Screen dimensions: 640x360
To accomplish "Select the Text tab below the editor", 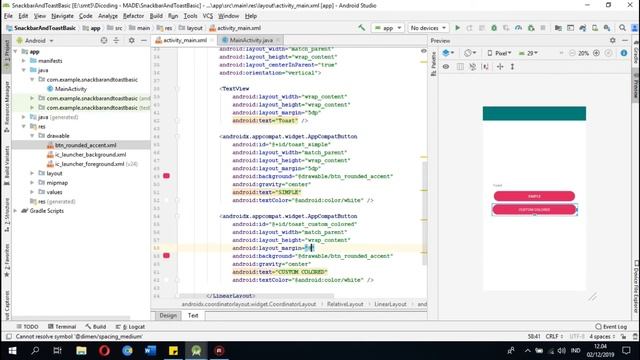I will pyautogui.click(x=193, y=316).
